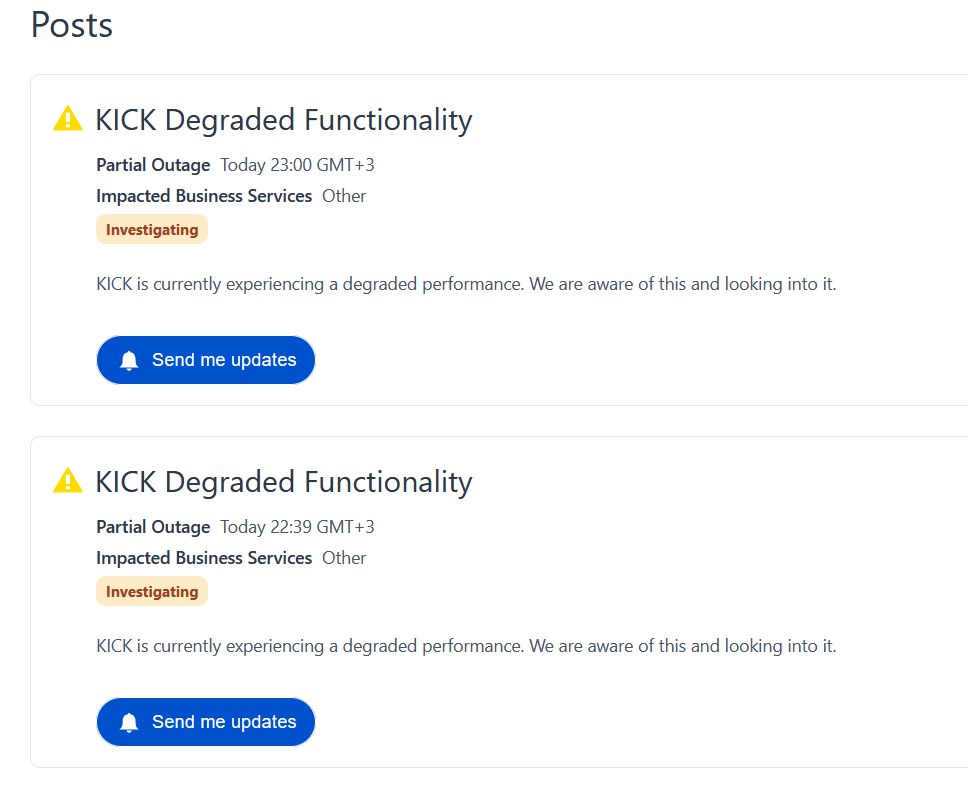
Task: Click the Today 22:39 GMT+3 timestamp
Action: (297, 527)
